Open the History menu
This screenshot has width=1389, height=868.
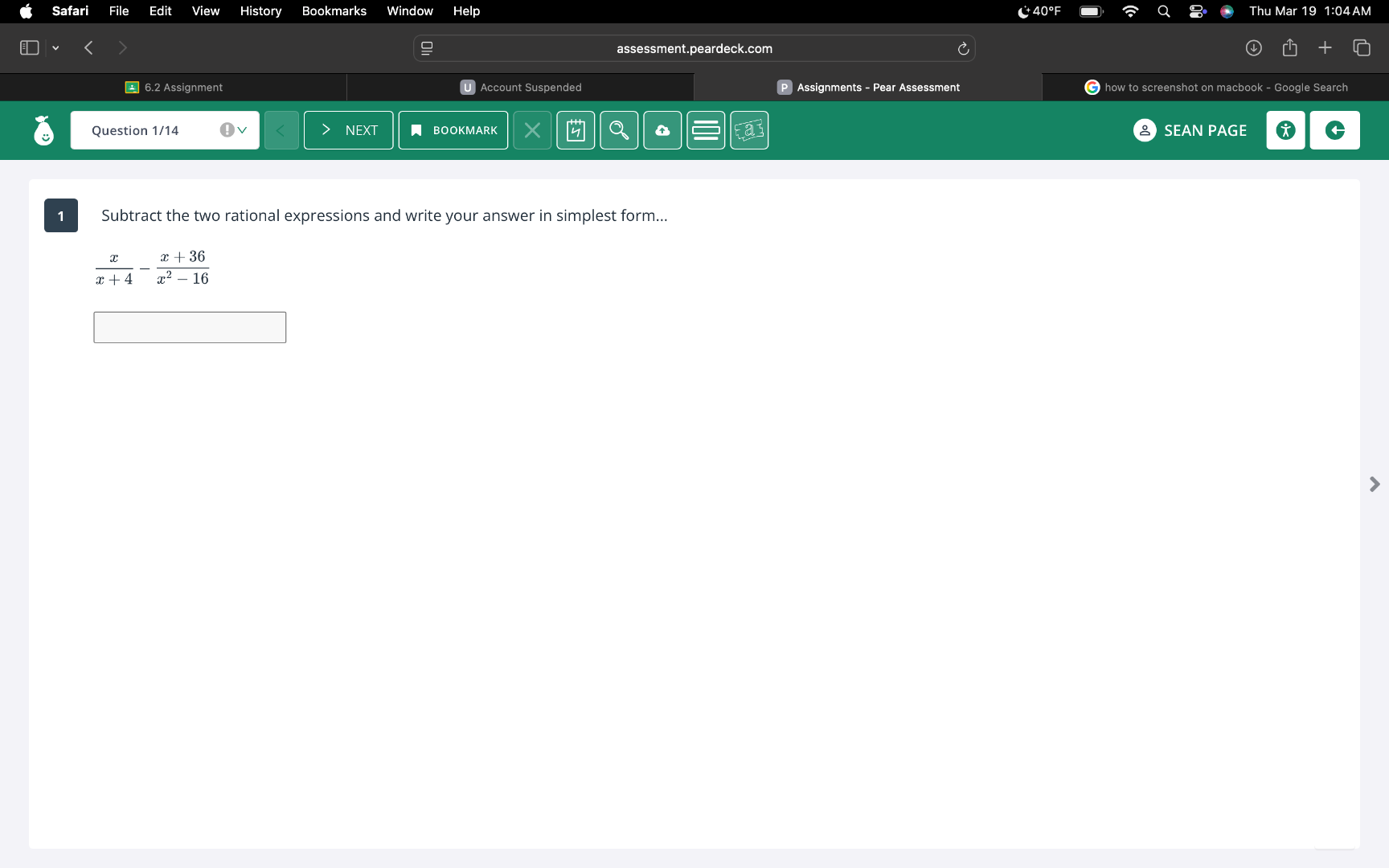click(260, 11)
